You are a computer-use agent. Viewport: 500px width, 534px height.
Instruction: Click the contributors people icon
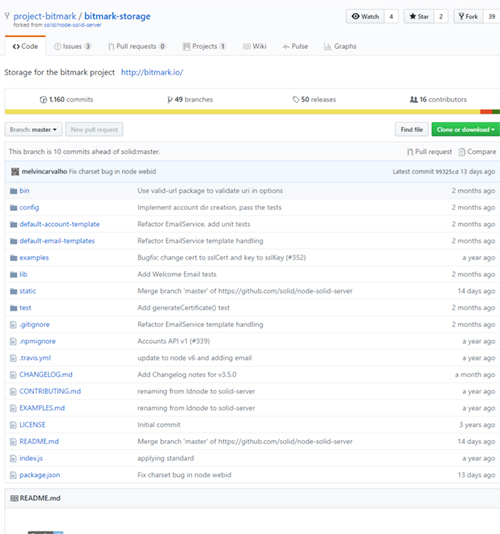(413, 99)
